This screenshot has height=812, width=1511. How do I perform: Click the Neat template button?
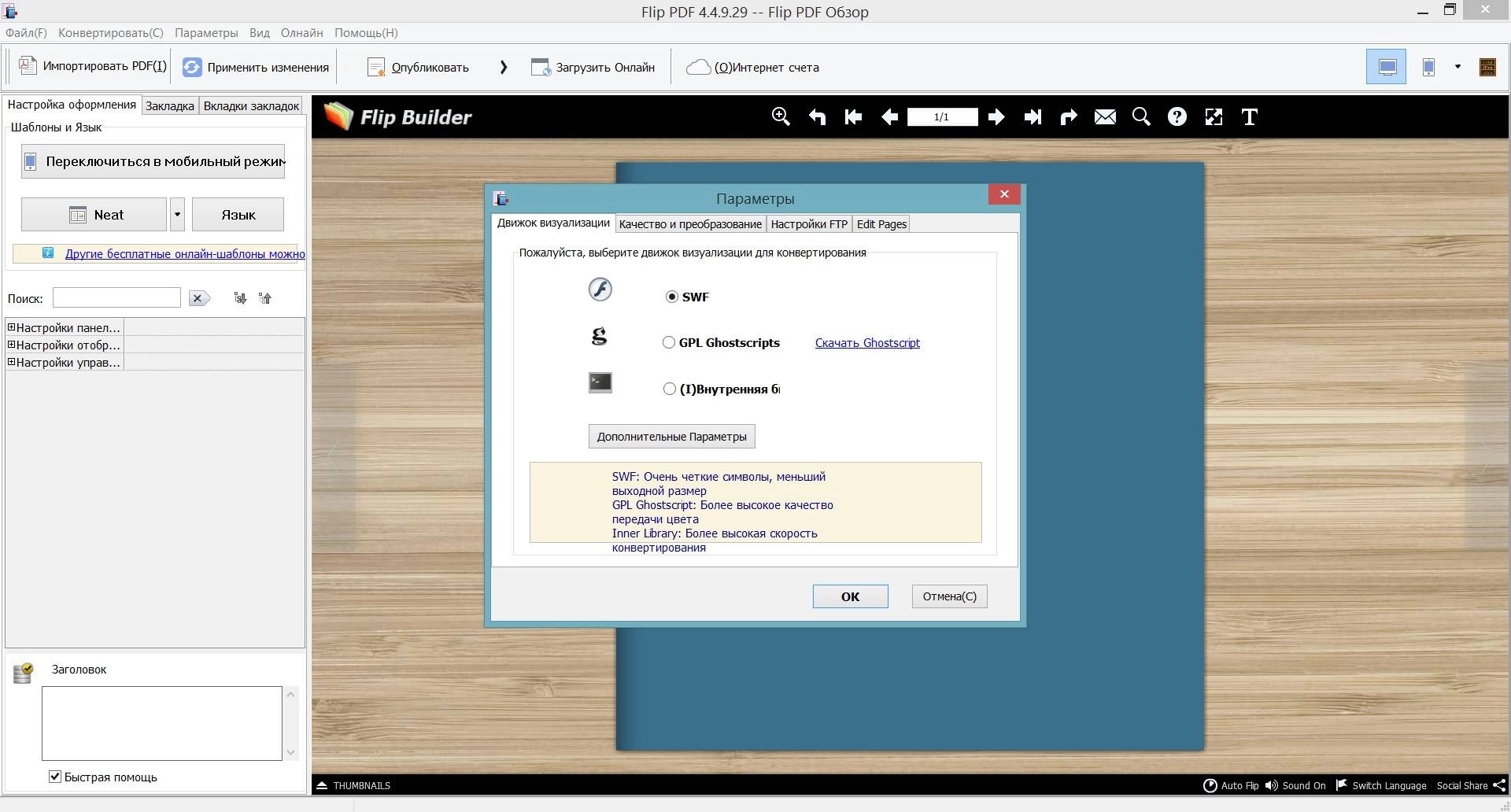(x=94, y=215)
